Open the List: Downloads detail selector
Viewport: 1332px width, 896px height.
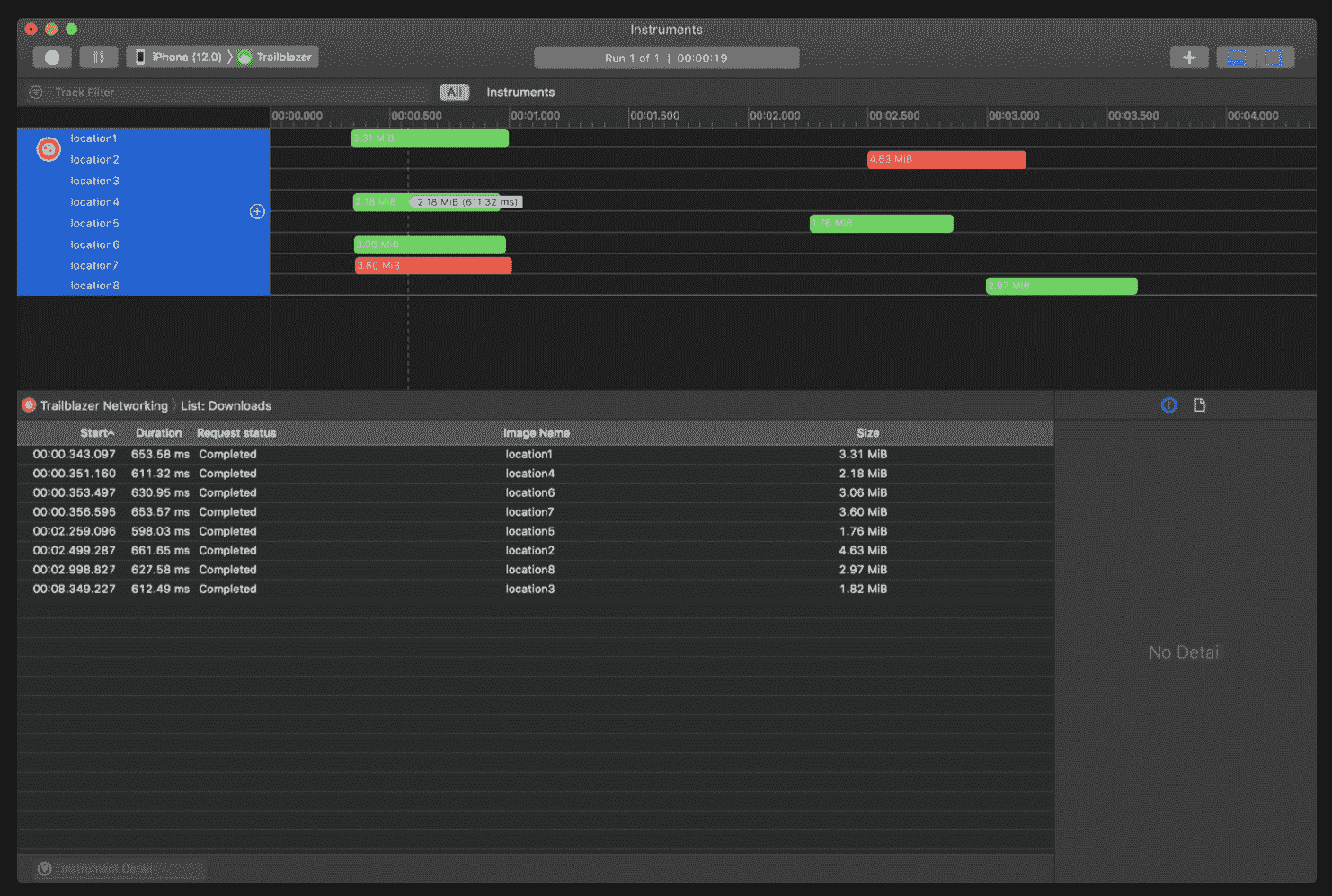(226, 406)
